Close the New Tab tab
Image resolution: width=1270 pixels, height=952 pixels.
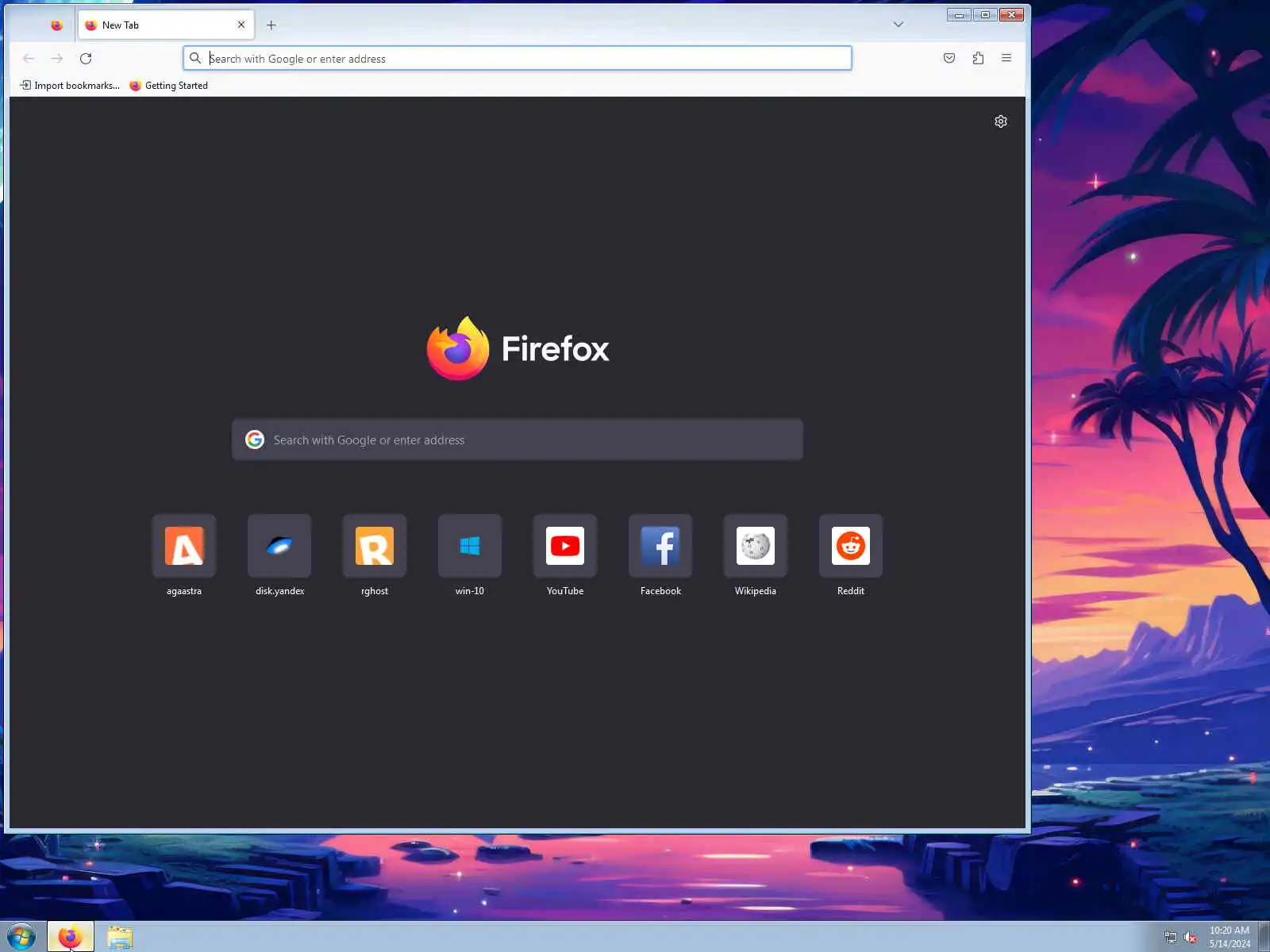coord(241,25)
